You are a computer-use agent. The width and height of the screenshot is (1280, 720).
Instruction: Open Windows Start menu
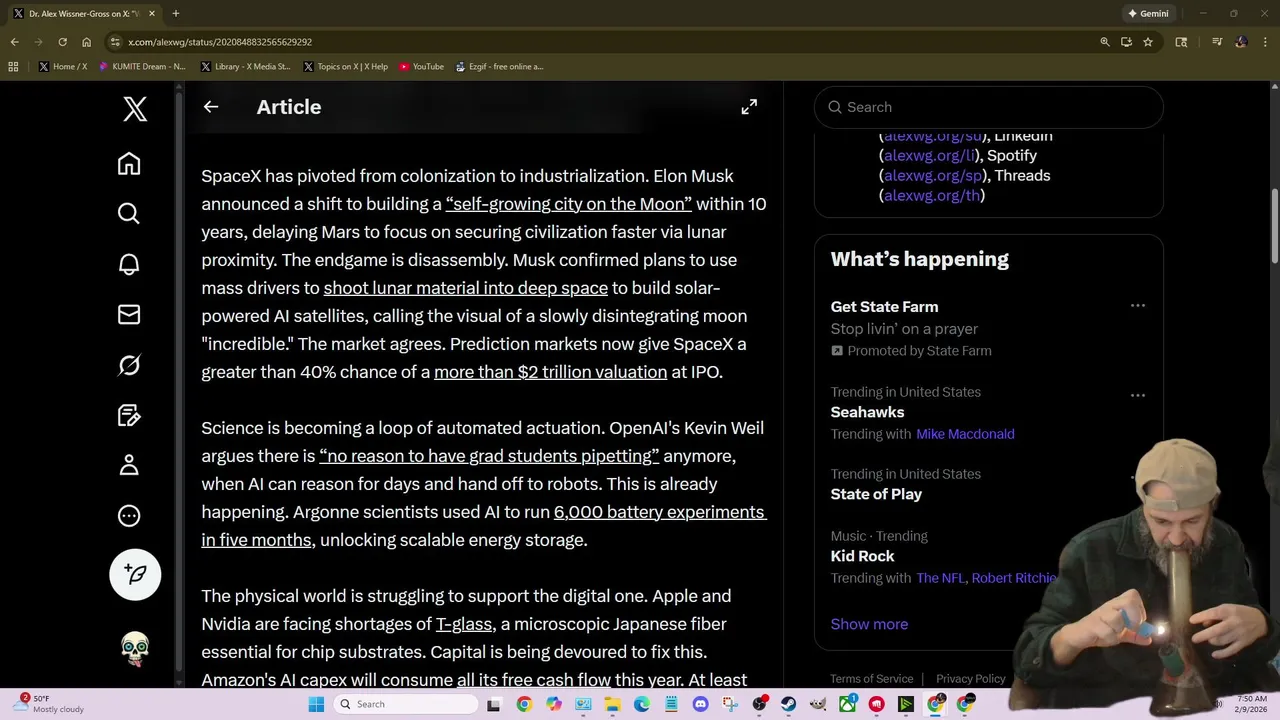(316, 704)
